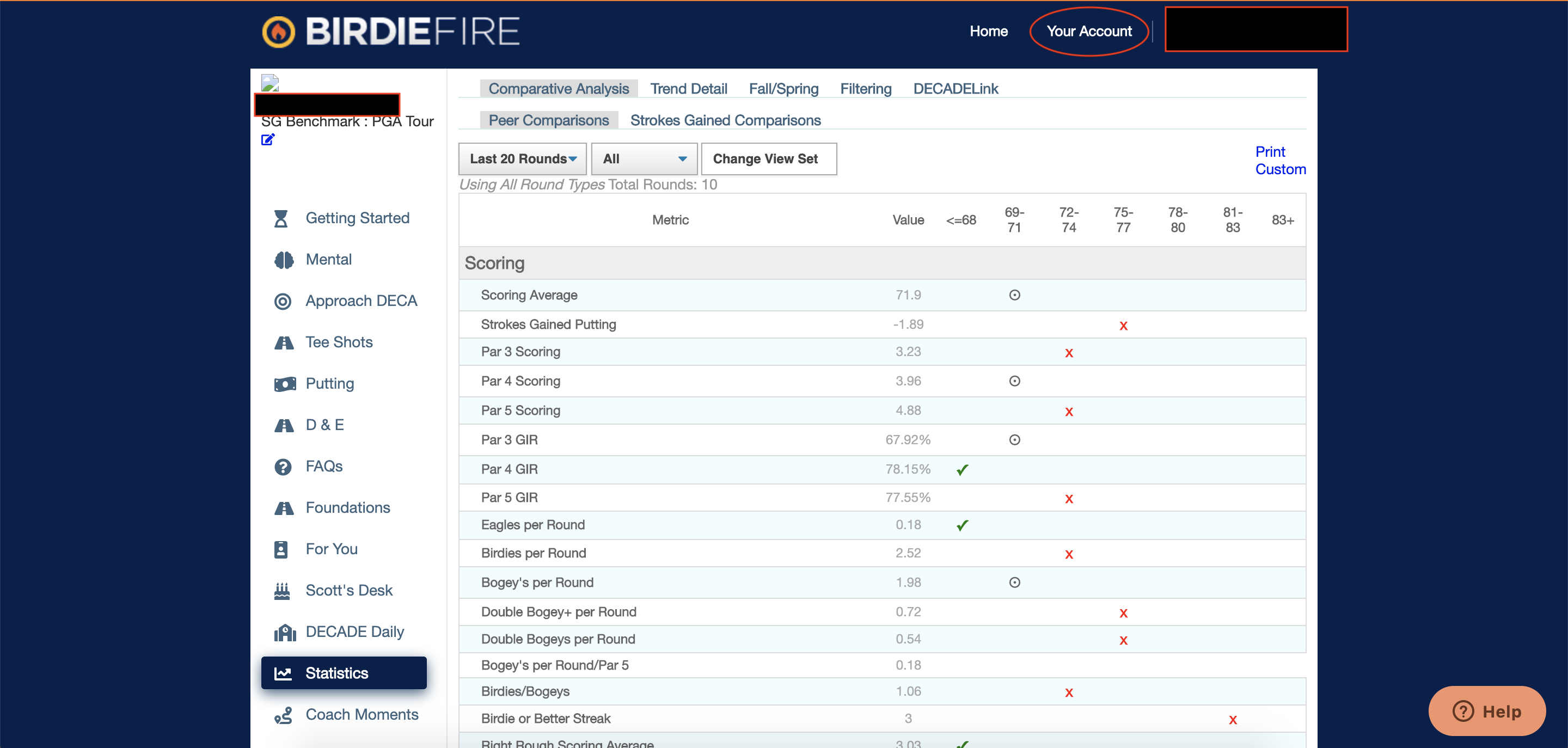Click the Eagles per Round green checkmark

961,525
